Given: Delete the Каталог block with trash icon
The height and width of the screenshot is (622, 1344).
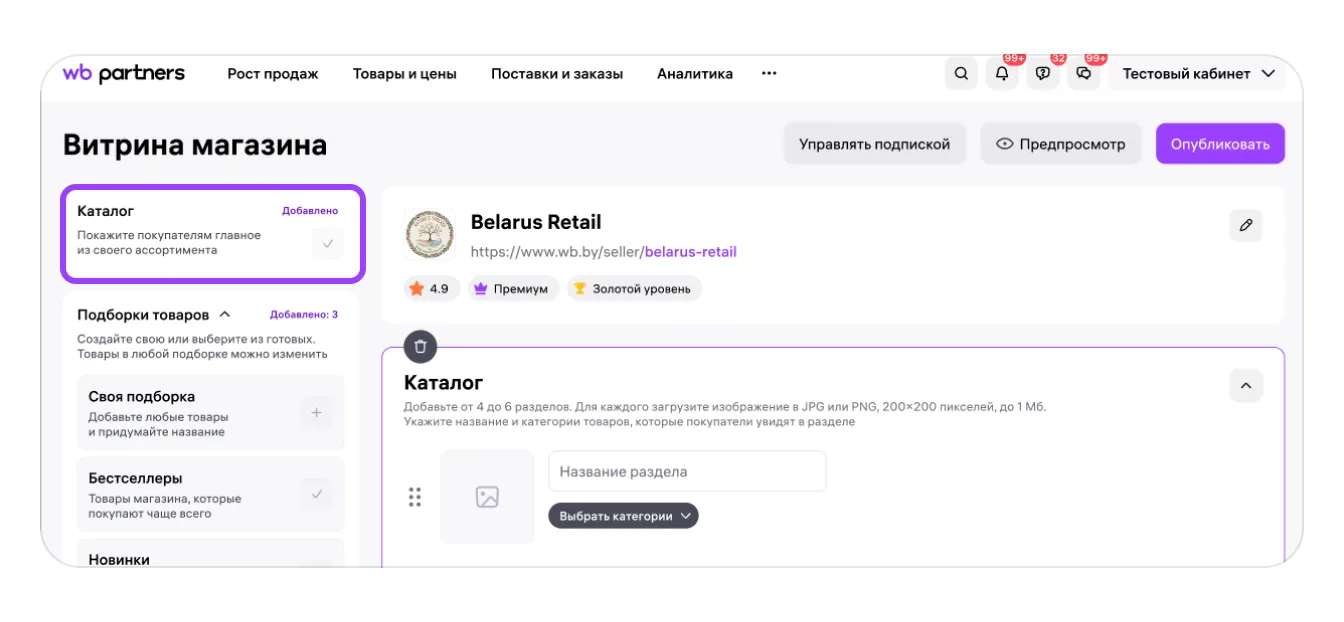Looking at the screenshot, I should click(420, 347).
